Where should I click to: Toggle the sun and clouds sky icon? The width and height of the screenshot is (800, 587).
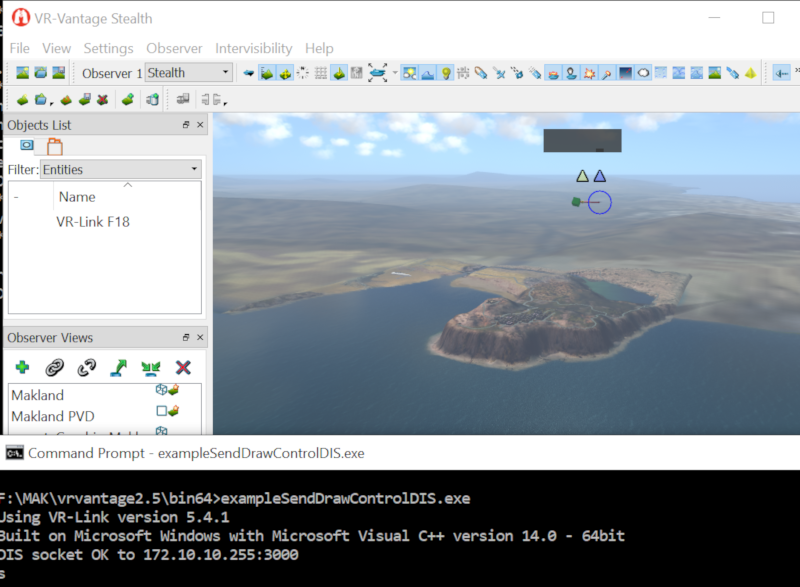click(409, 73)
